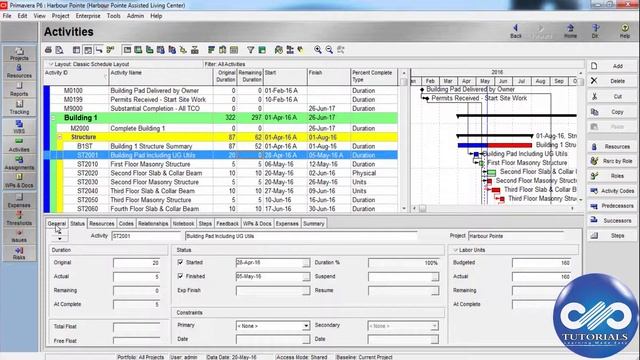Screen dimensions: 640x360
Task: Click the Copy command button
Action: (612, 112)
